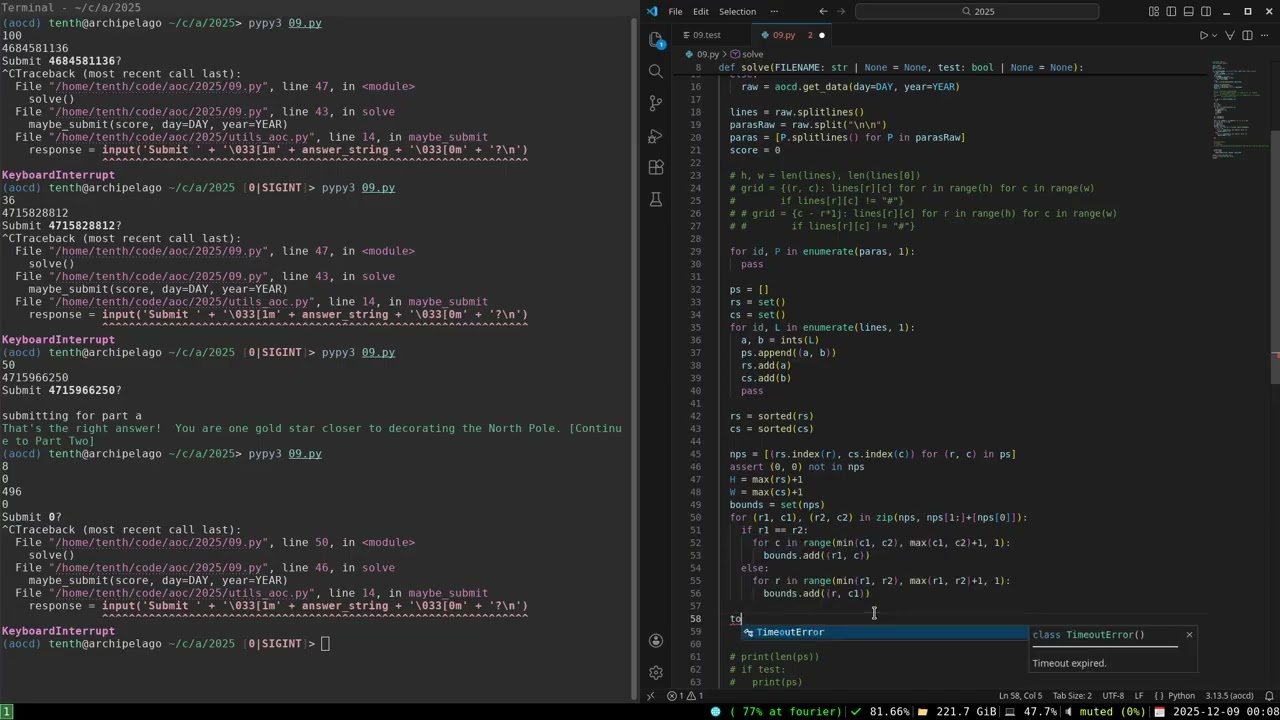Open the Selection menu
Viewport: 1280px width, 720px height.
(737, 11)
